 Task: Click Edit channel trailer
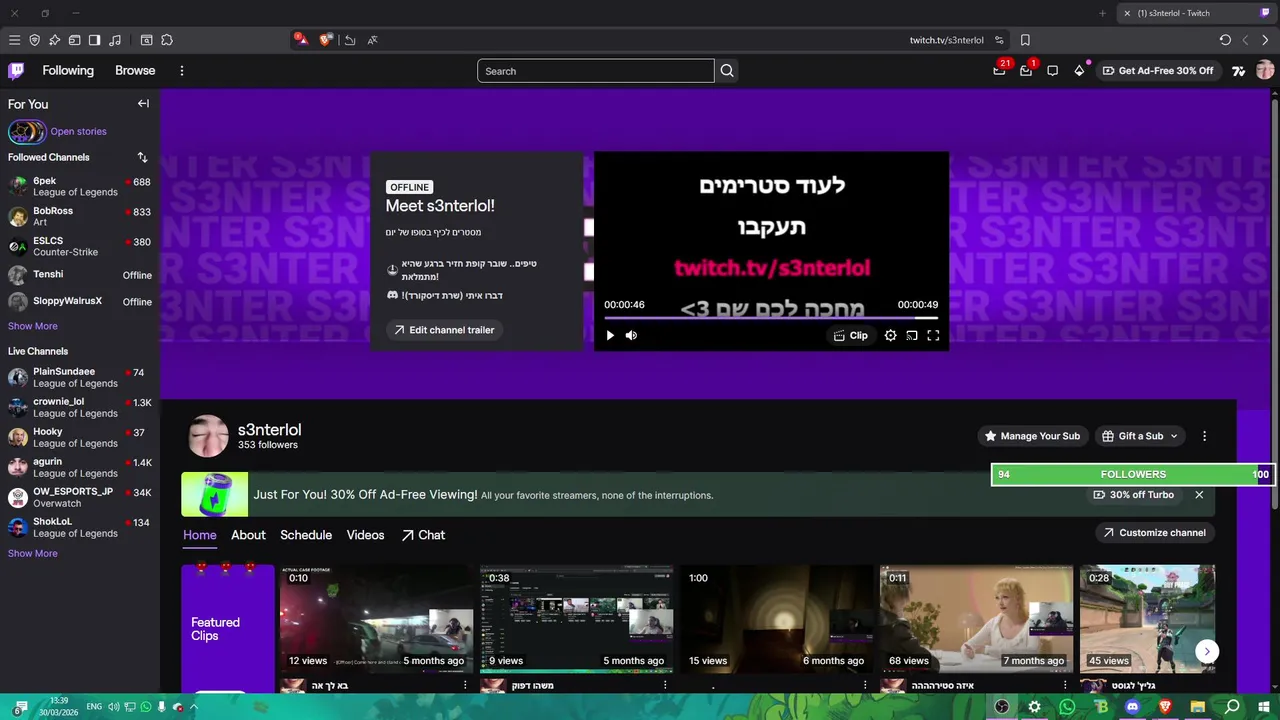[444, 330]
